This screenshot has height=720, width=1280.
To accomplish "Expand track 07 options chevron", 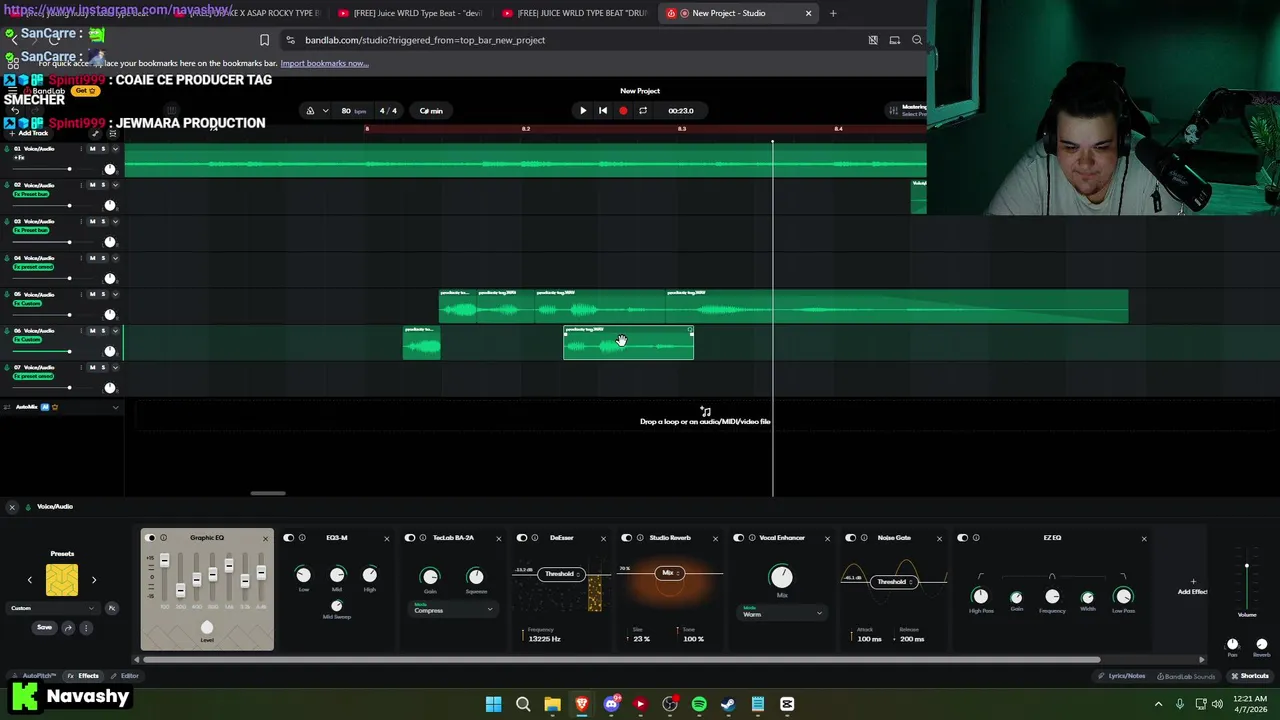I will click(x=115, y=367).
